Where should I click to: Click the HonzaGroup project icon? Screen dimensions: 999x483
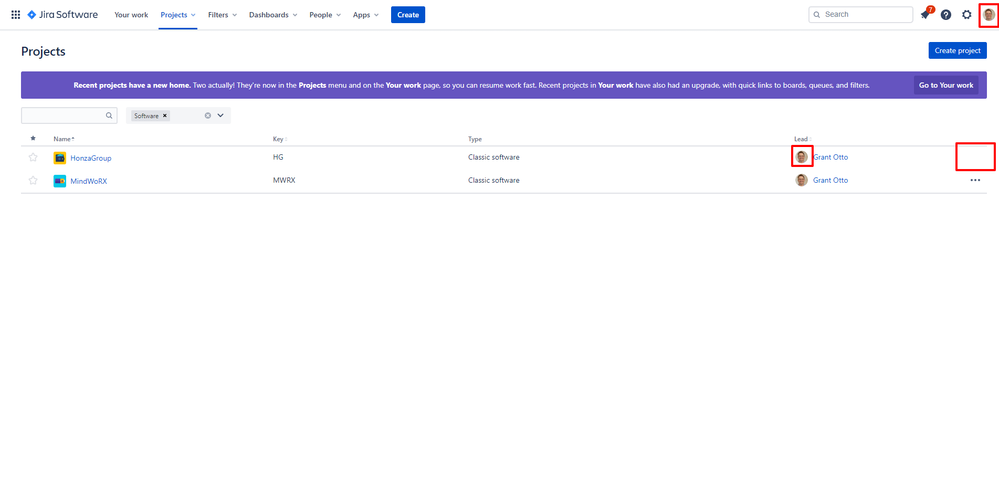pyautogui.click(x=60, y=157)
